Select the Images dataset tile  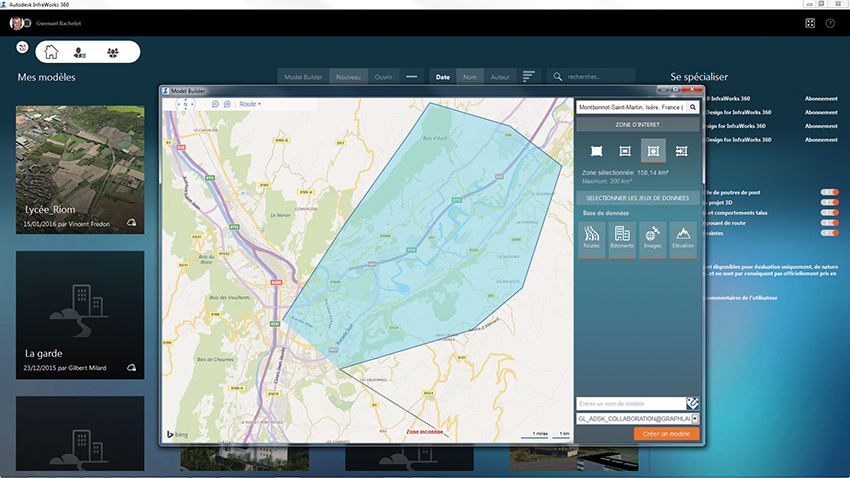tap(652, 240)
